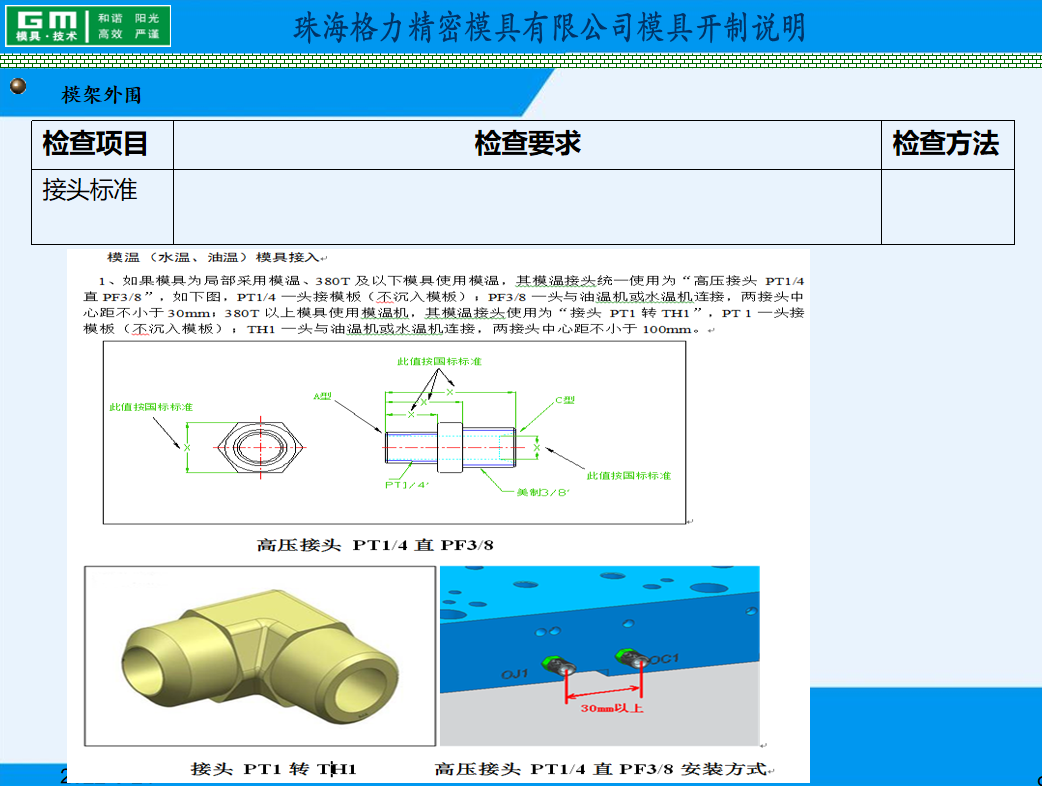Click the 检查项目 table header
The height and width of the screenshot is (786, 1042).
point(102,144)
